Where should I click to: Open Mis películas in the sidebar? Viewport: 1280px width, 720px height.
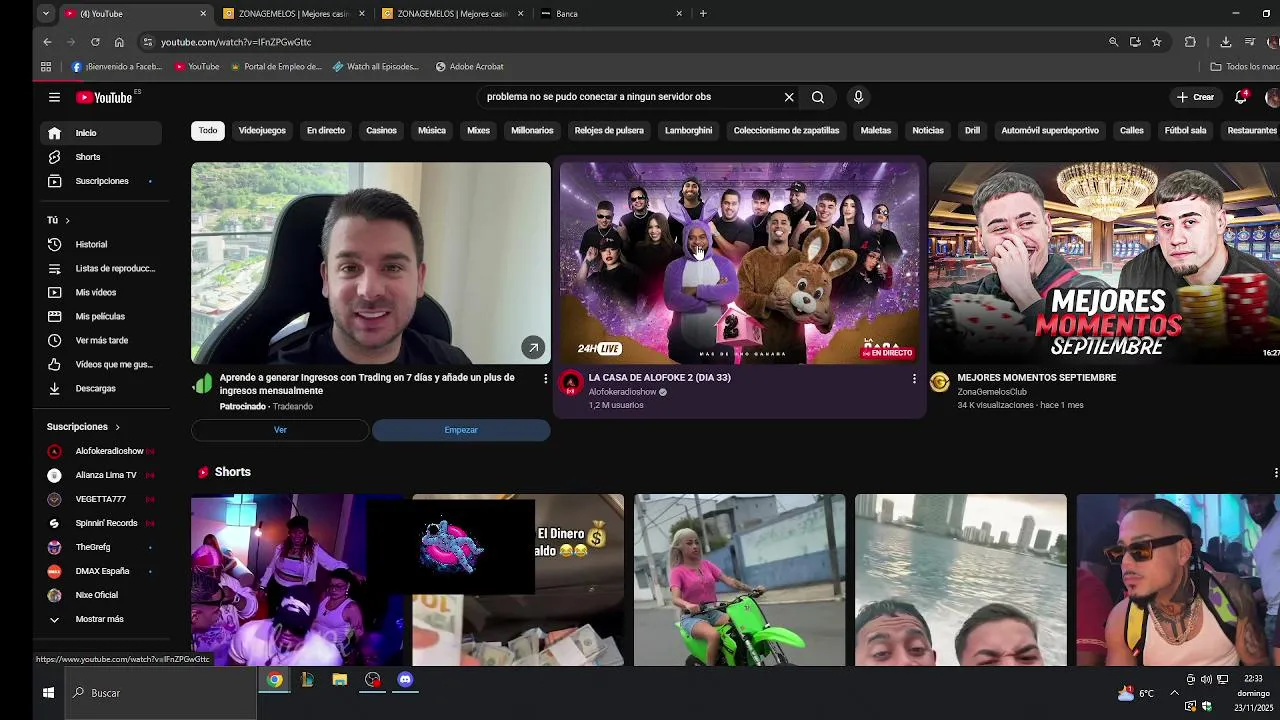[101, 316]
